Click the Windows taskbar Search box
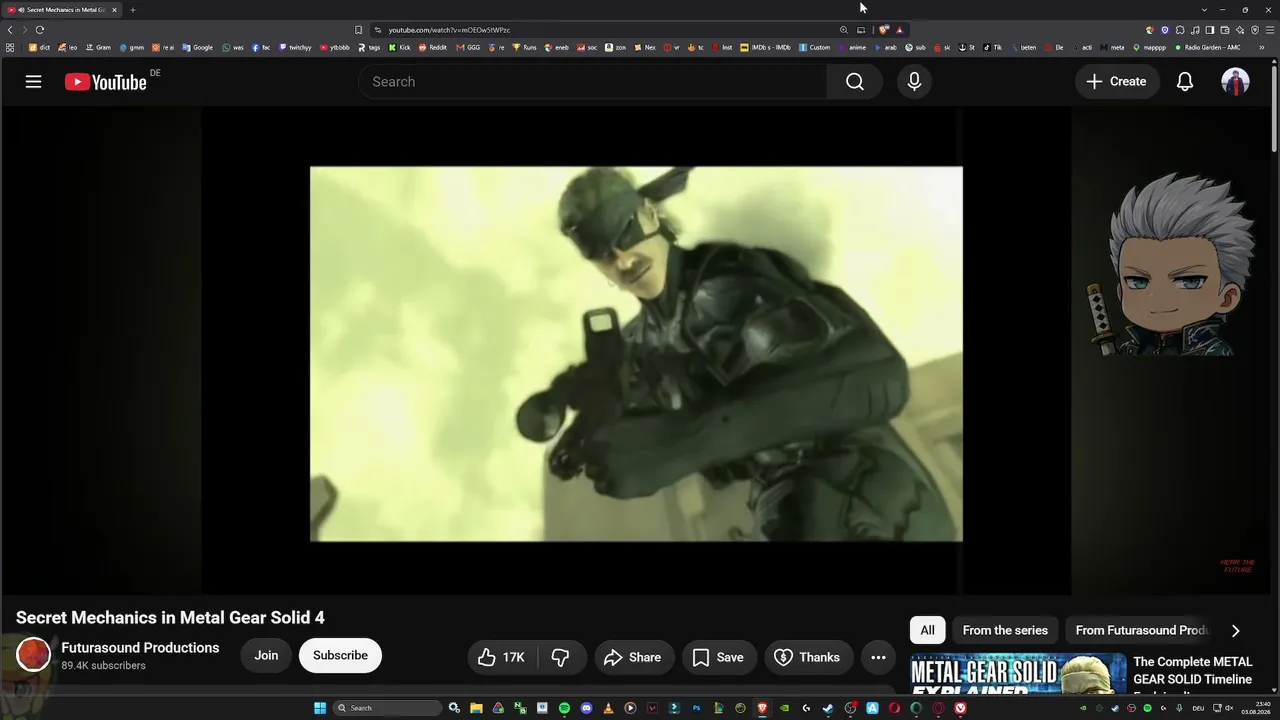1280x720 pixels. click(387, 708)
